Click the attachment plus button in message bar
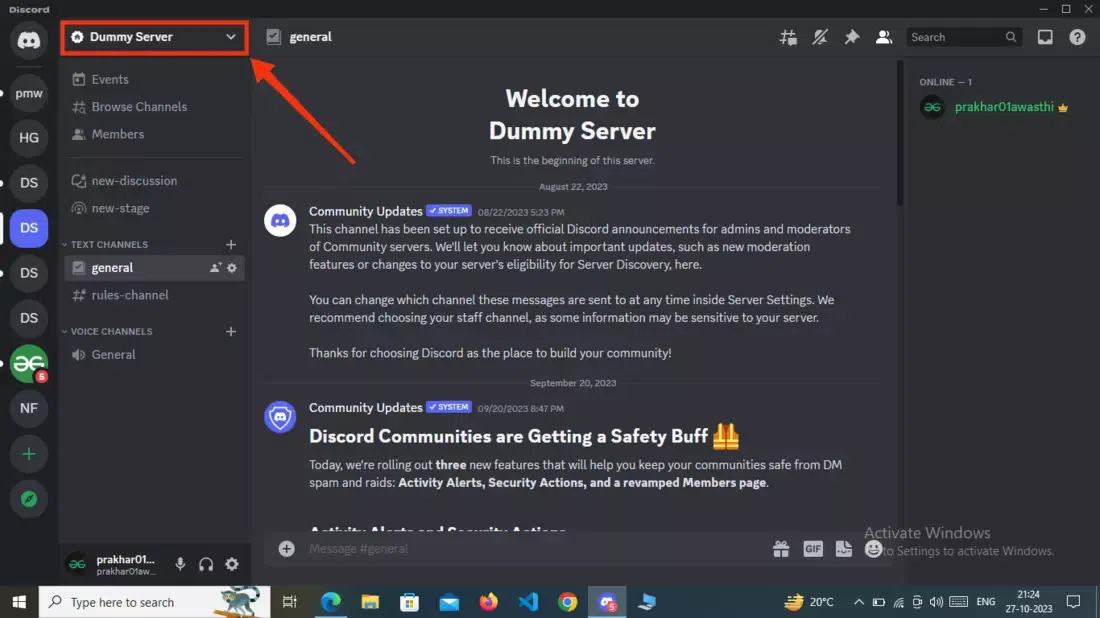 (x=286, y=549)
